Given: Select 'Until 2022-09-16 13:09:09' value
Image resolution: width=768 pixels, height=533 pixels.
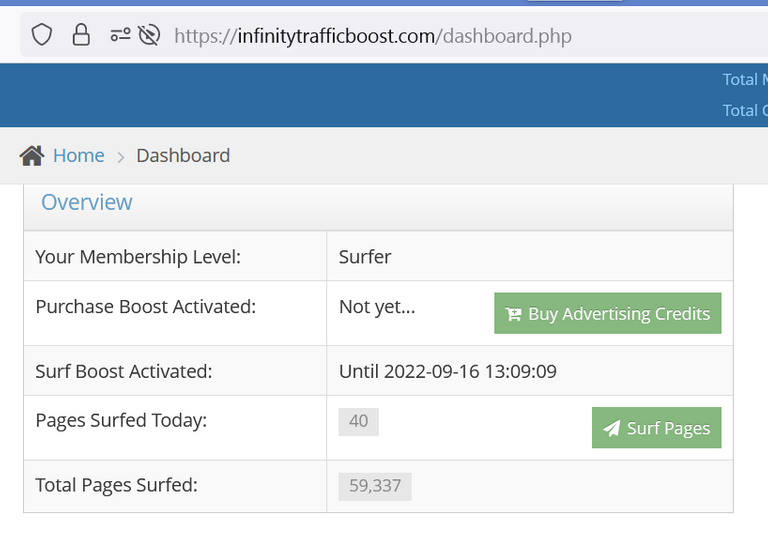Looking at the screenshot, I should [448, 371].
